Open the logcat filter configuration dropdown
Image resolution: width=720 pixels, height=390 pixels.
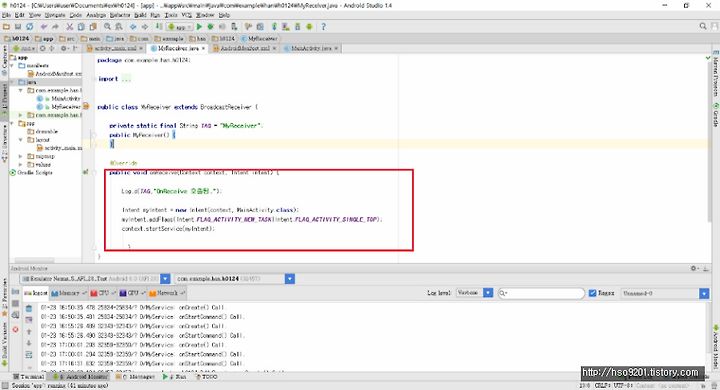(x=704, y=293)
